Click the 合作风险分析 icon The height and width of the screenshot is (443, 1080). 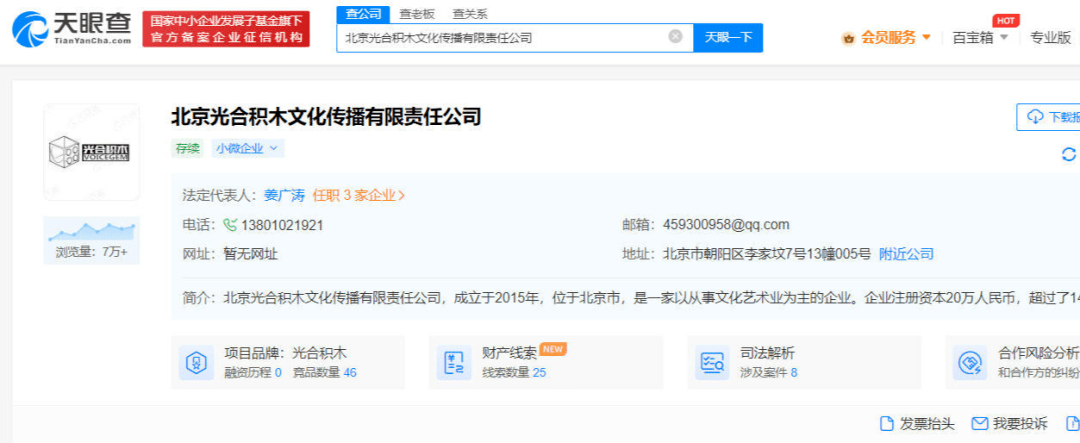pyautogui.click(x=970, y=362)
